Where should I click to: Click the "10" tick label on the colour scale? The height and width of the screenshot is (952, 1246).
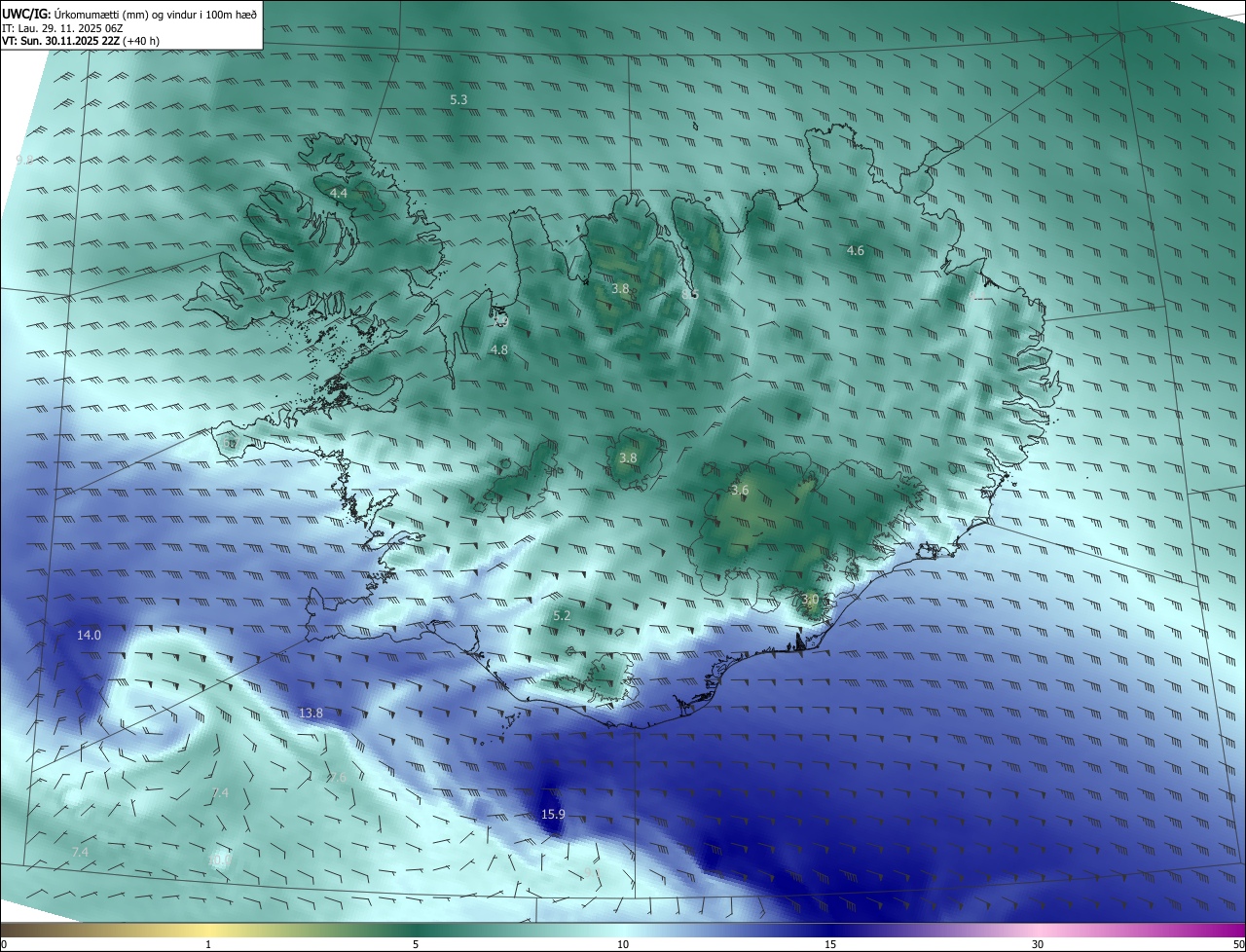point(623,945)
